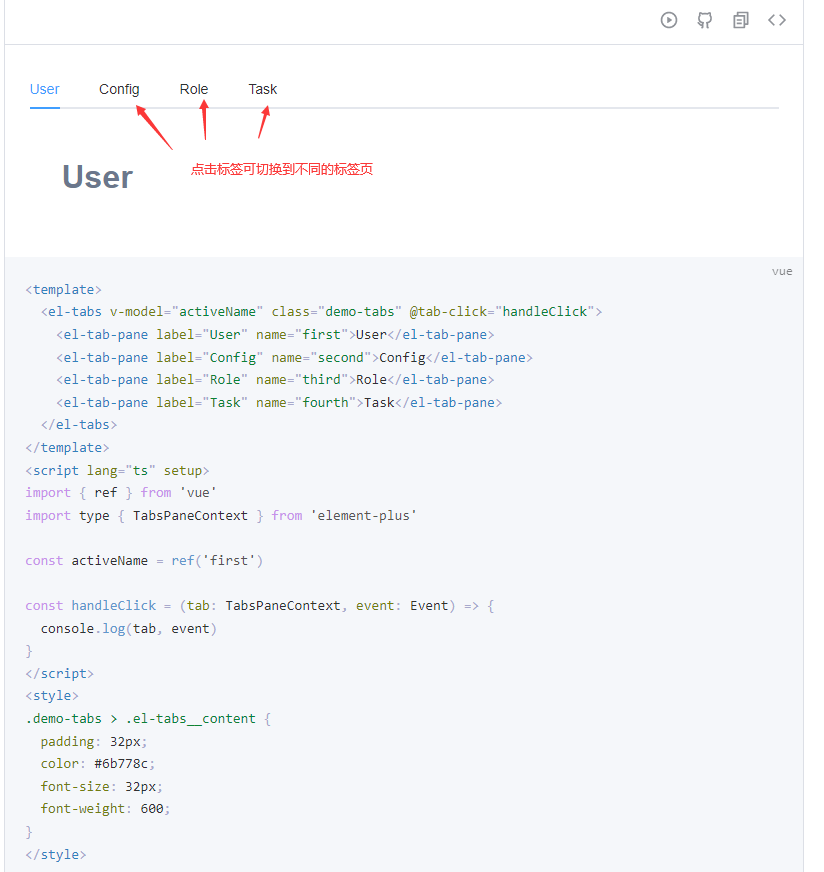Open the source on GitHub

tap(704, 21)
